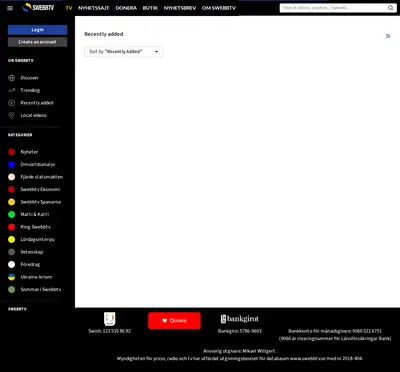400x372 pixels.
Task: Click the Recently added plus icon
Action: (x=12, y=103)
